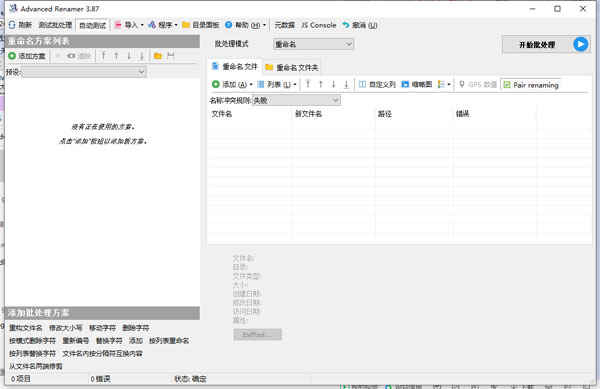This screenshot has height=389, width=600.
Task: Click the 替换字符 method link
Action: 109,340
